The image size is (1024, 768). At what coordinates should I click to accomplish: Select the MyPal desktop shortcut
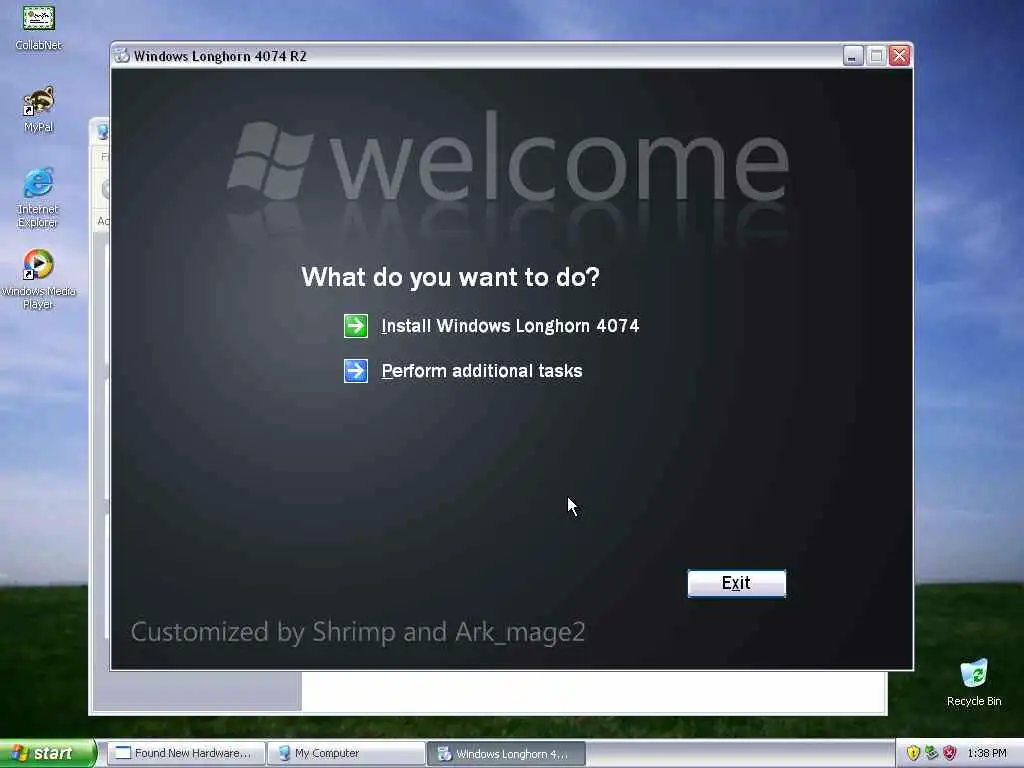pyautogui.click(x=39, y=109)
